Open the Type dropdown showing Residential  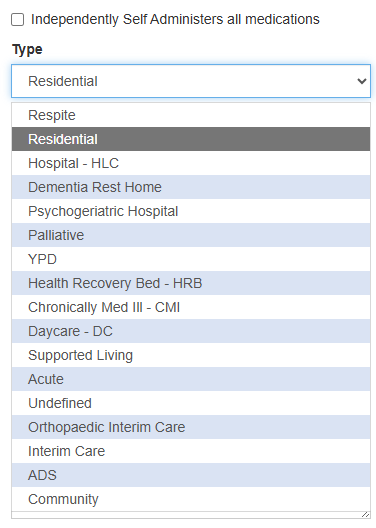click(x=191, y=81)
